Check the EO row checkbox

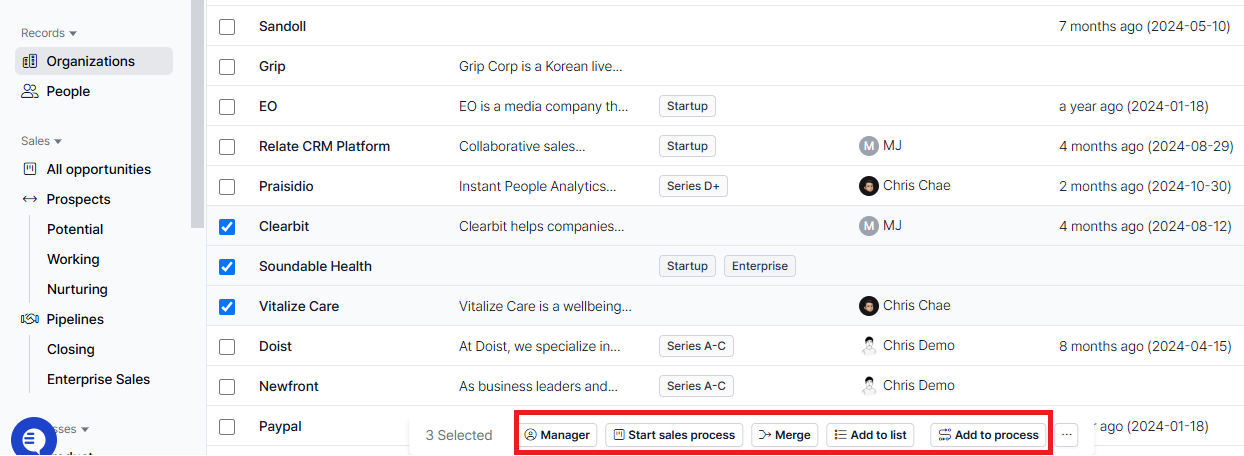coord(227,106)
